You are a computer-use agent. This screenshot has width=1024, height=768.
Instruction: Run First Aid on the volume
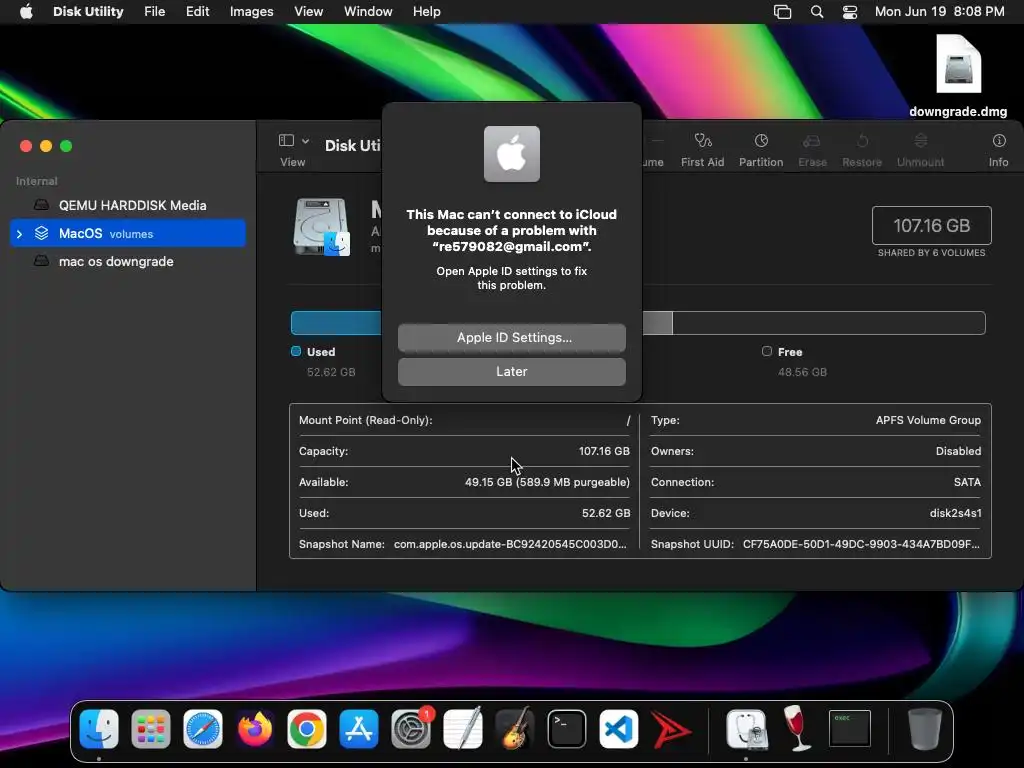click(x=703, y=150)
